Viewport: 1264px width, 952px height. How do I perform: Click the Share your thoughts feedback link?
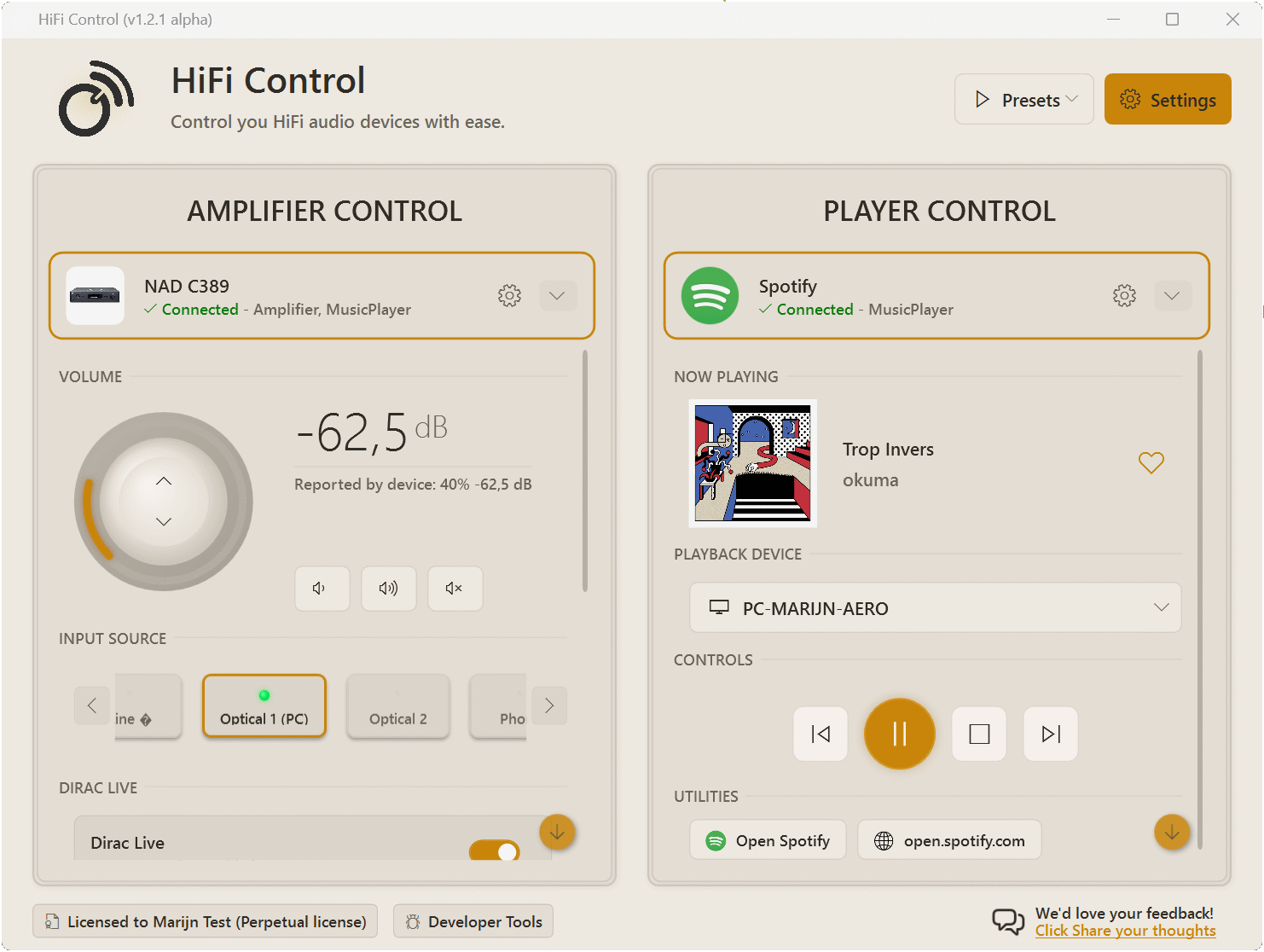point(1125,931)
